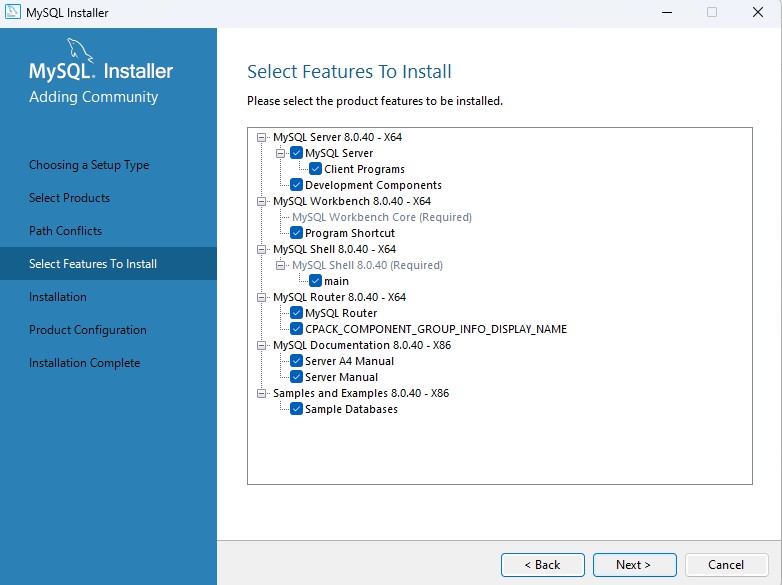Viewport: 782px width, 585px height.
Task: Uncheck the Client Programs checkbox
Action: (x=315, y=169)
